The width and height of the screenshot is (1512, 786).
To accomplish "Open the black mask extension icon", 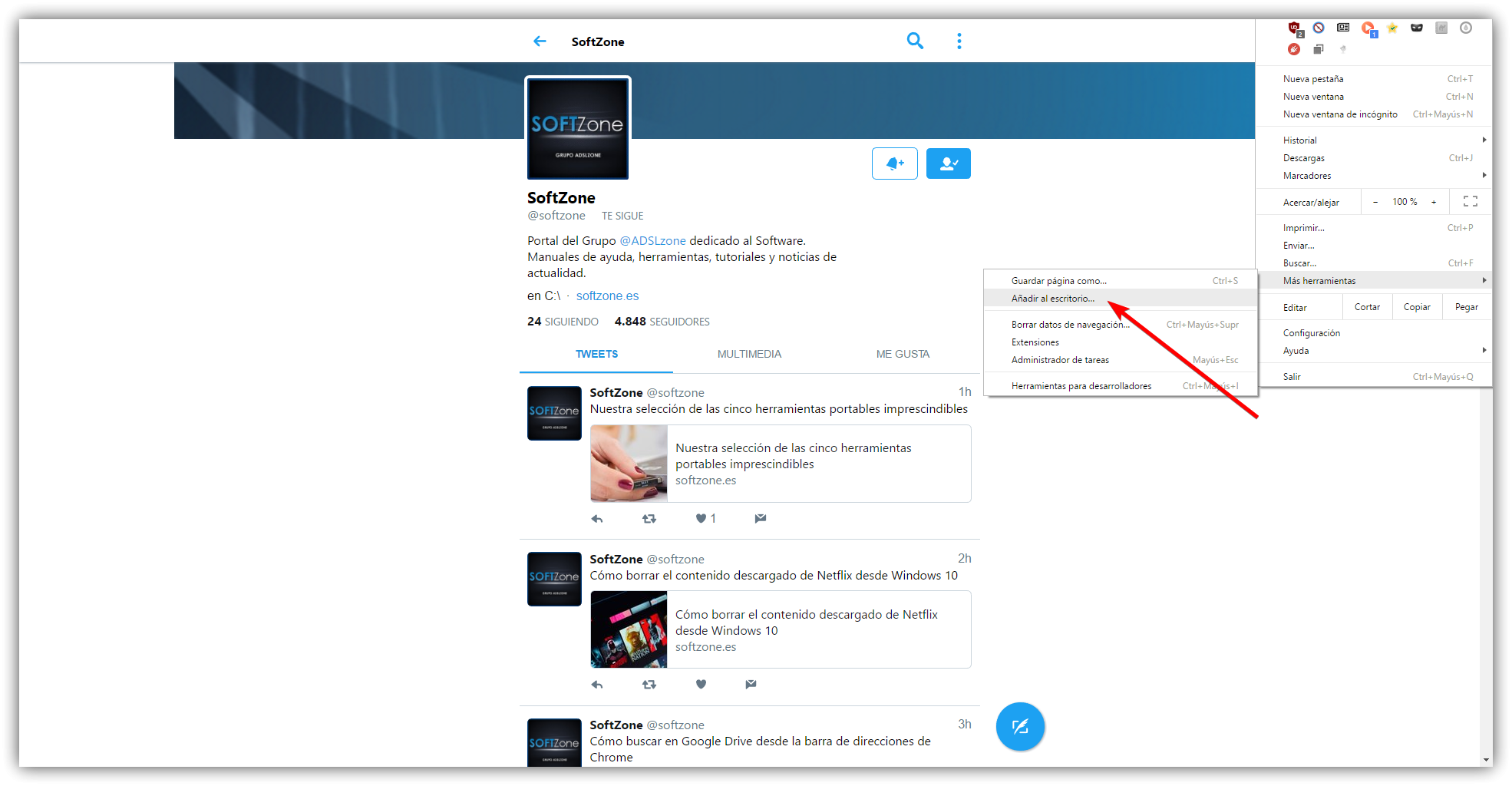I will point(1417,28).
